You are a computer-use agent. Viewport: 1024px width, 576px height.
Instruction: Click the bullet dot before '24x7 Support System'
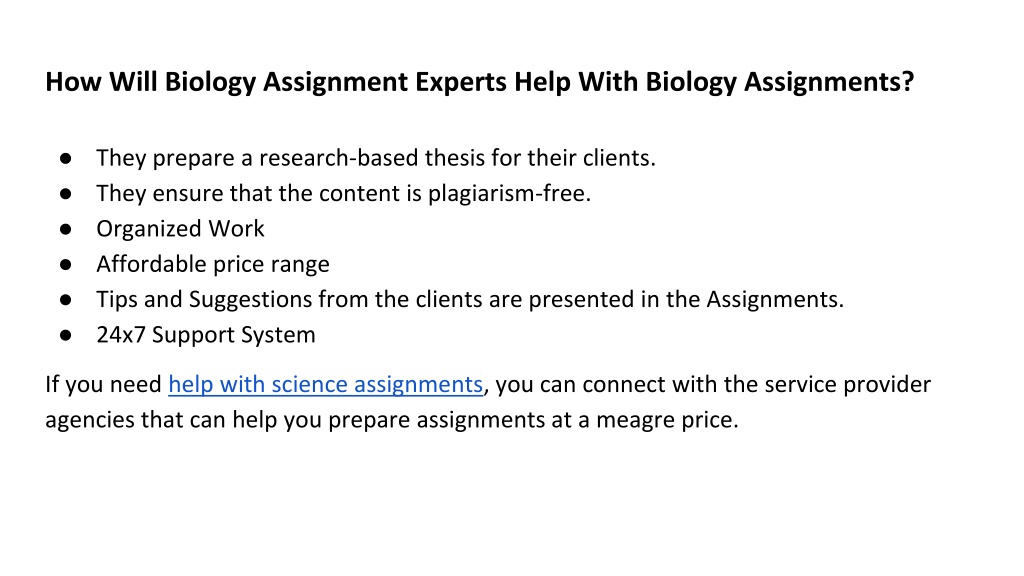[65, 334]
